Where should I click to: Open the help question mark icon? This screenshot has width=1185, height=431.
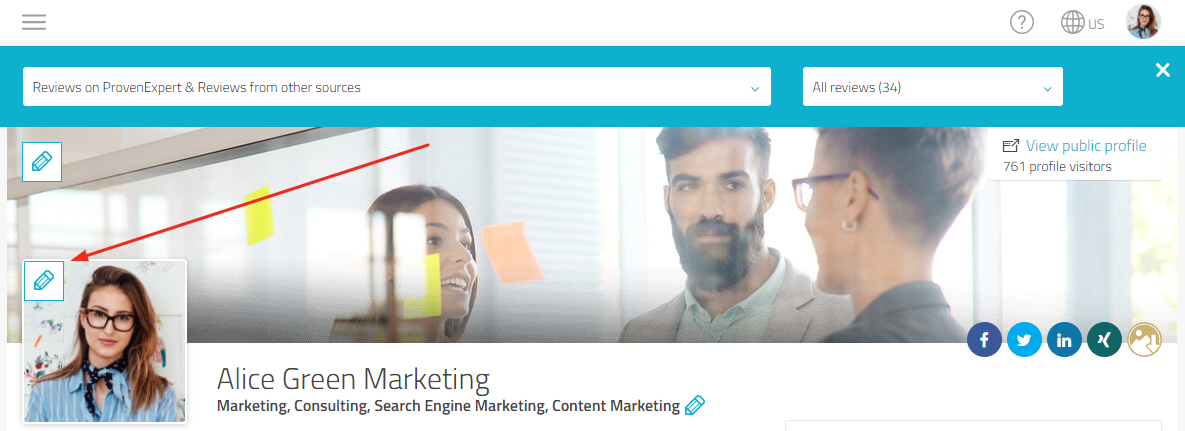pyautogui.click(x=1022, y=22)
